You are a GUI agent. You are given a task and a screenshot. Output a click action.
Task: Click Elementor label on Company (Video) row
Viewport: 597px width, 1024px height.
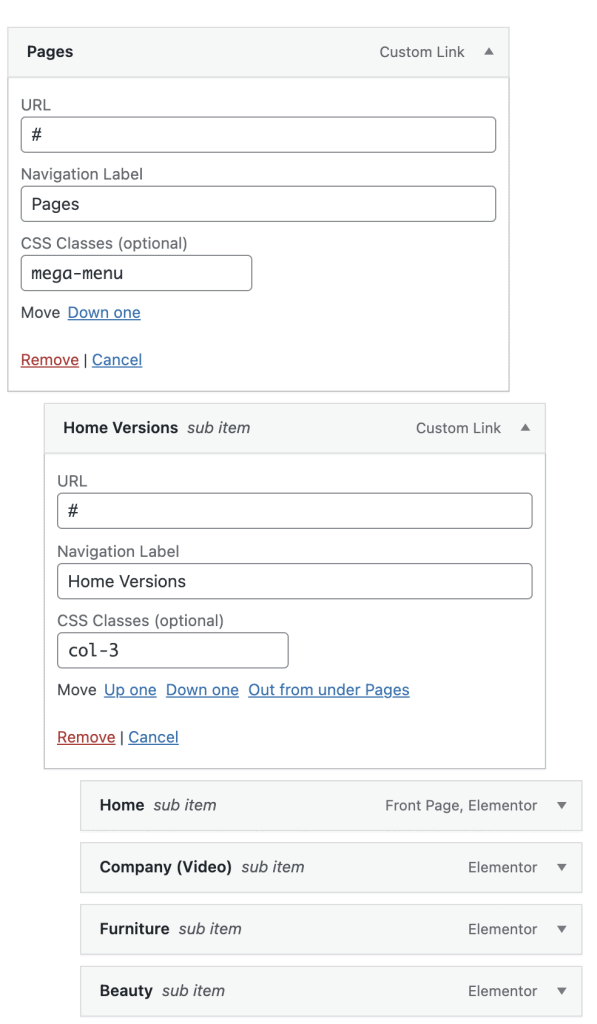[x=503, y=867]
